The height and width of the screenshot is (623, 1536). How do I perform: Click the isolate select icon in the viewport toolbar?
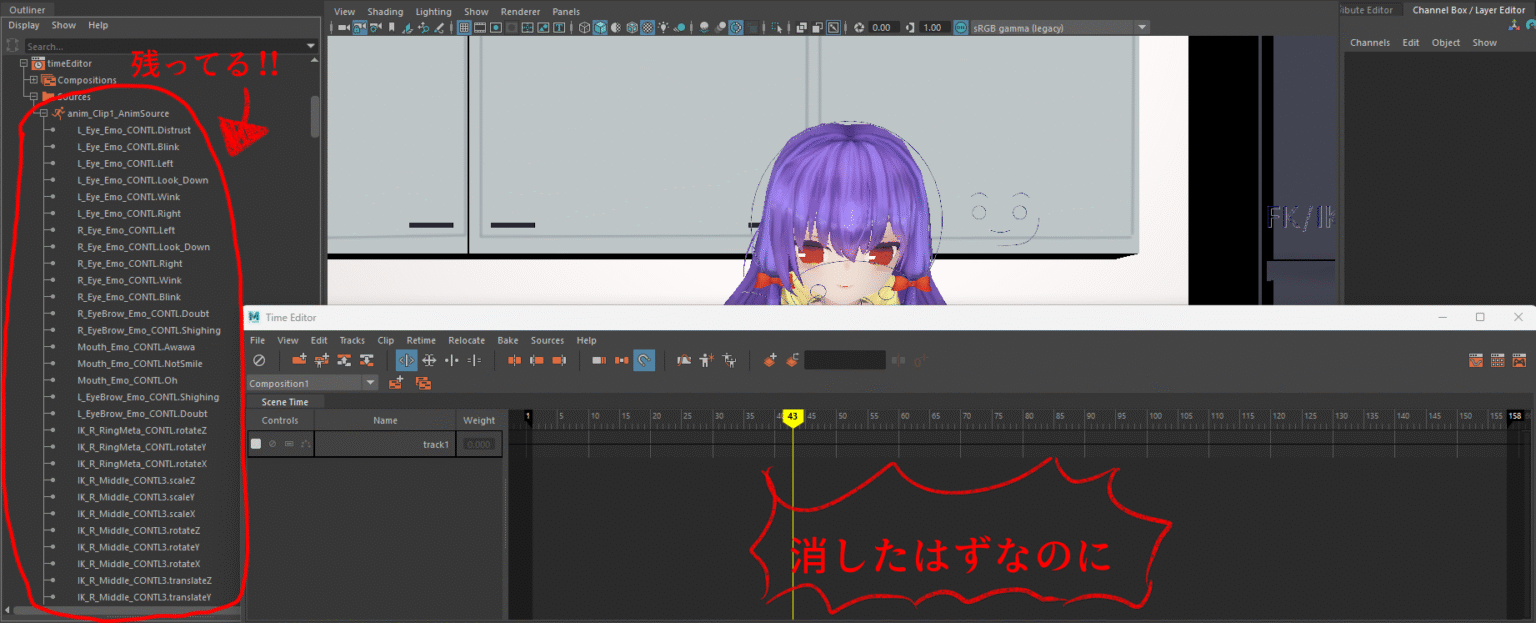(x=777, y=28)
